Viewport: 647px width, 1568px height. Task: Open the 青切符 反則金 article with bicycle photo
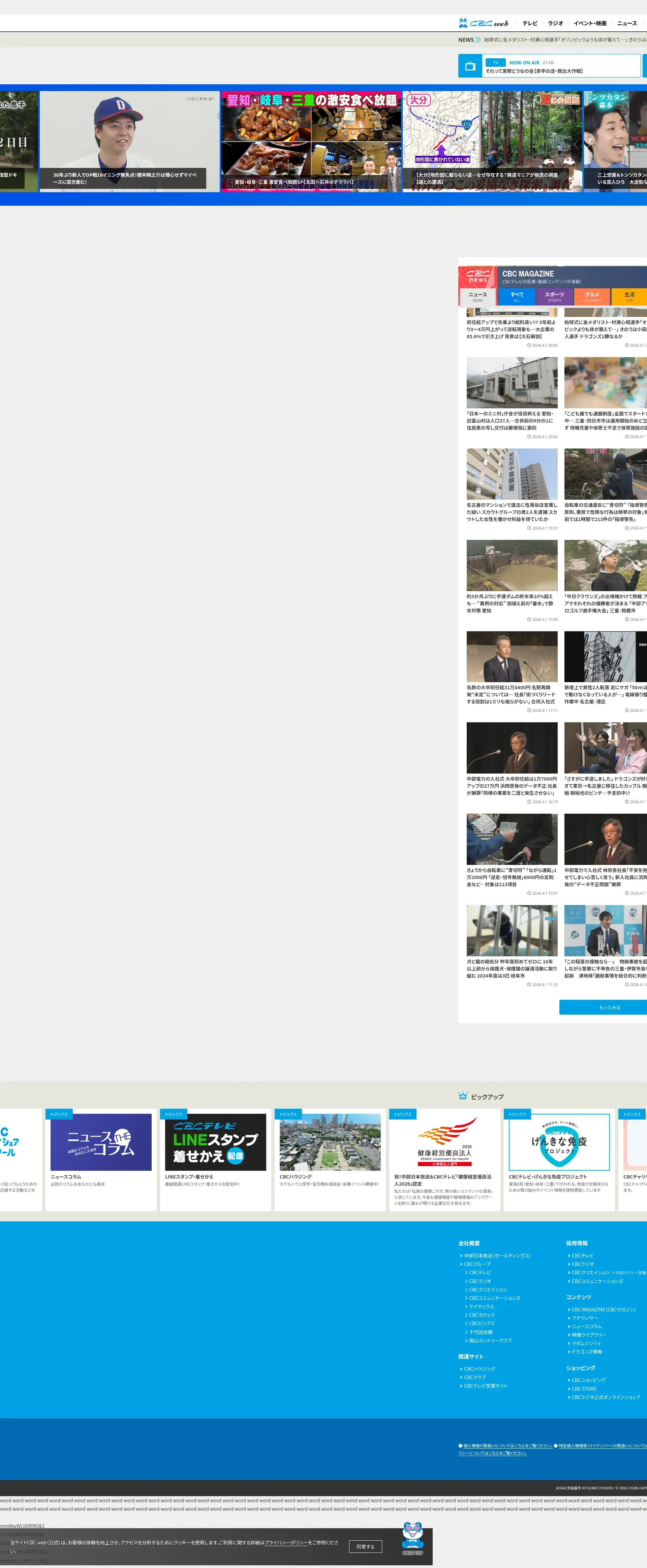[512, 839]
